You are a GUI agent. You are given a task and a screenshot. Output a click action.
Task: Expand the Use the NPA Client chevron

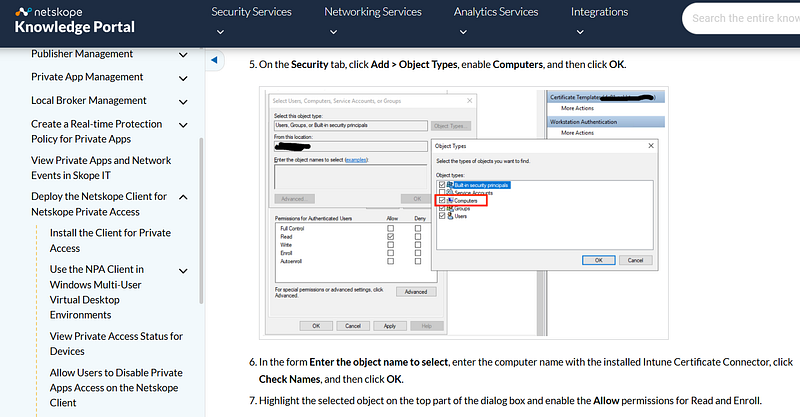click(183, 271)
